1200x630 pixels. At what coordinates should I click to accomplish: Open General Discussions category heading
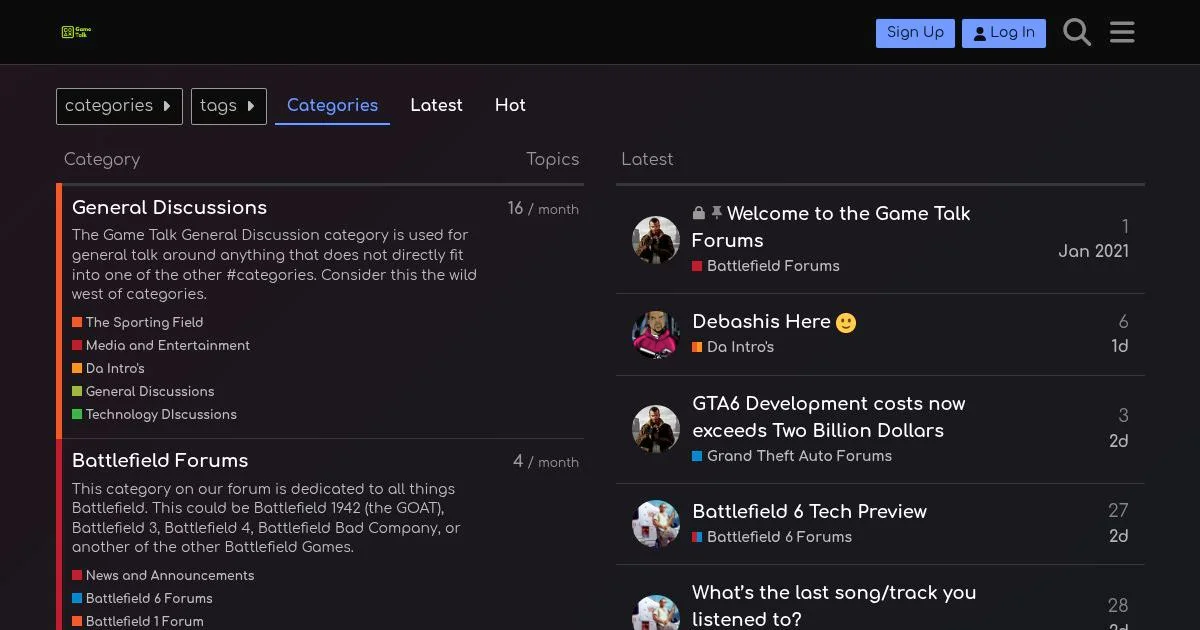(x=169, y=208)
